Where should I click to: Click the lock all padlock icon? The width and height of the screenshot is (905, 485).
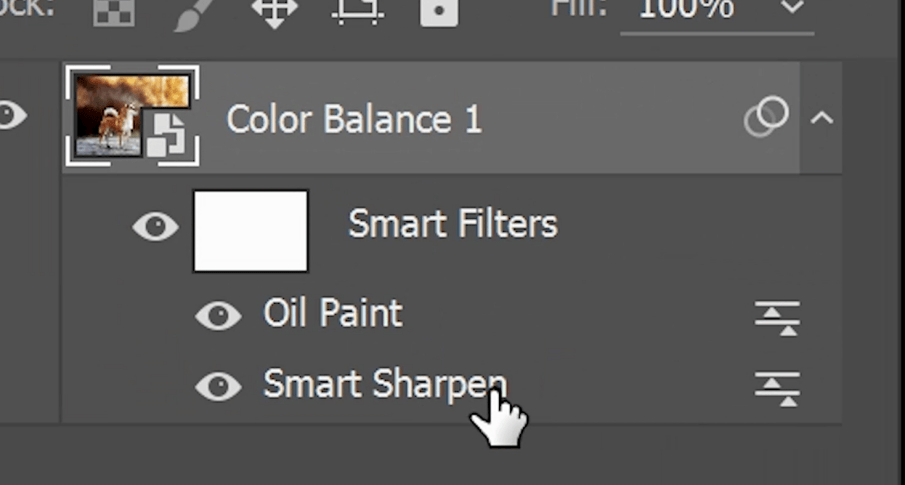coord(438,10)
